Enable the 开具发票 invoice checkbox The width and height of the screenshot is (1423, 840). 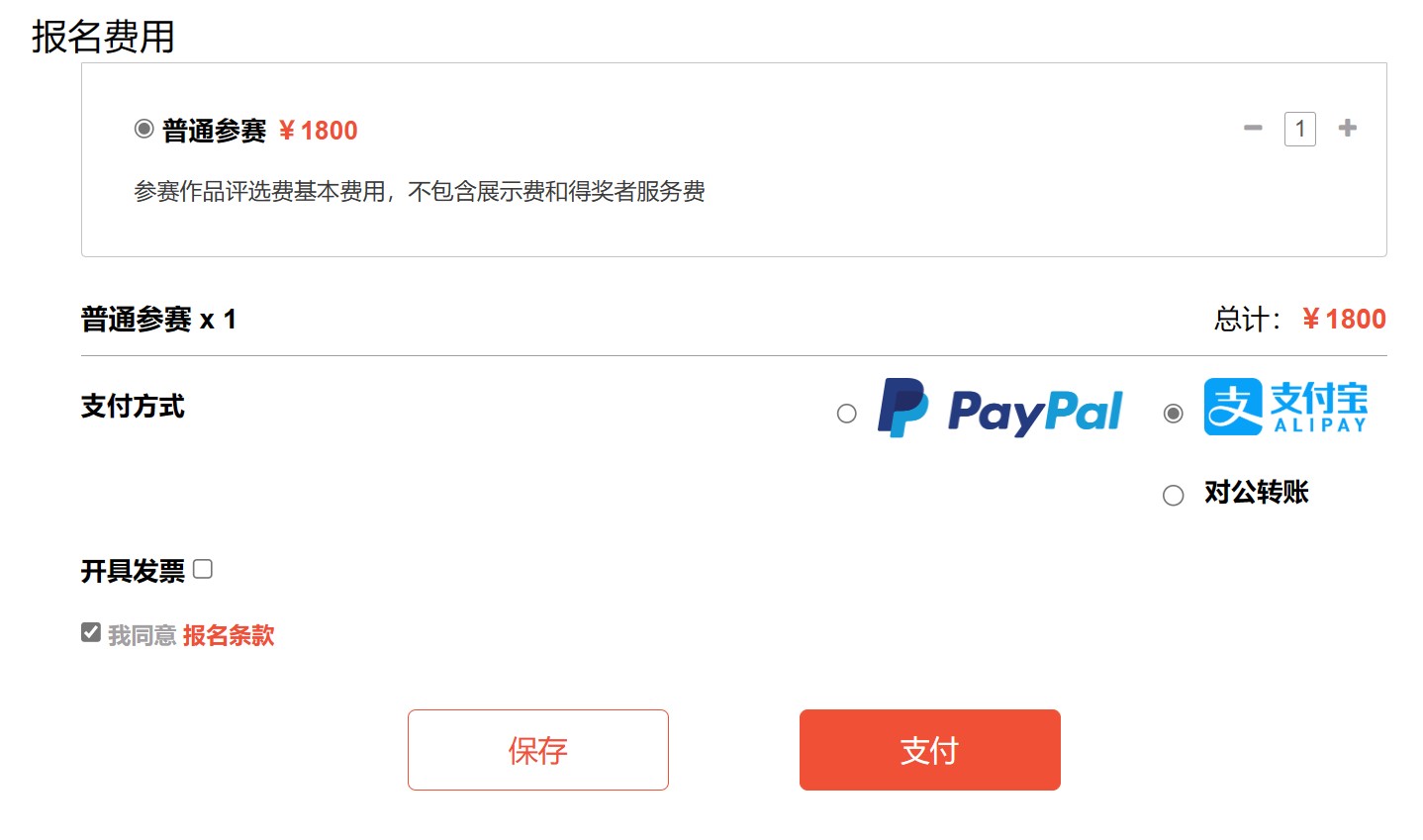[203, 569]
